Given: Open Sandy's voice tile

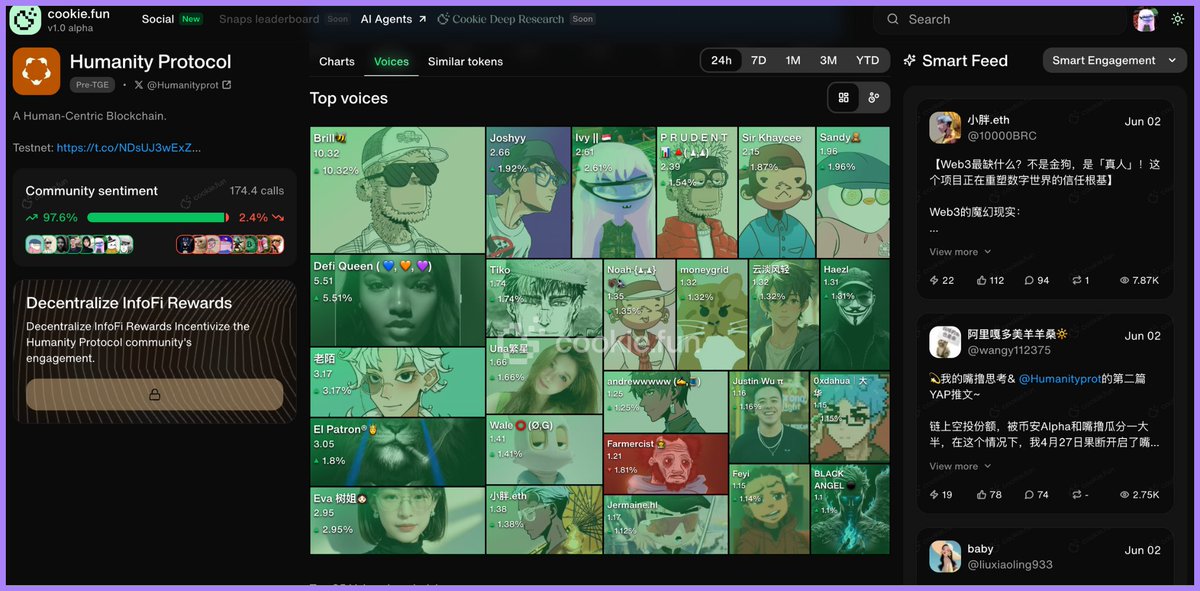Looking at the screenshot, I should (x=853, y=192).
